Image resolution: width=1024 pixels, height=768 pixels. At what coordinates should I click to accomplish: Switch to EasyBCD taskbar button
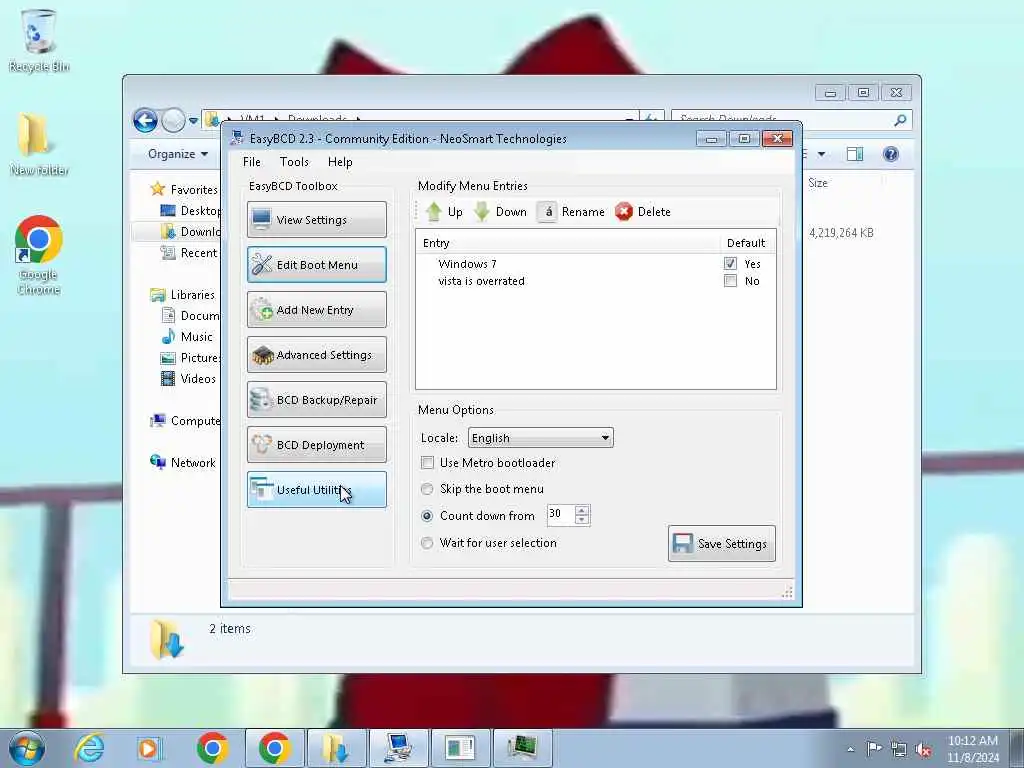click(x=398, y=748)
